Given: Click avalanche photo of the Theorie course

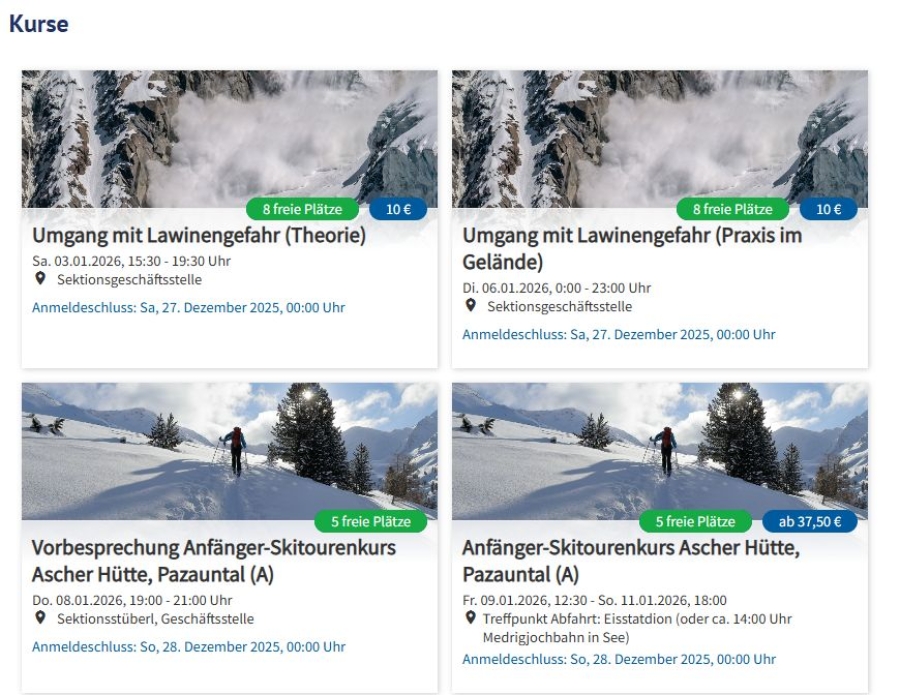Looking at the screenshot, I should pos(230,139).
